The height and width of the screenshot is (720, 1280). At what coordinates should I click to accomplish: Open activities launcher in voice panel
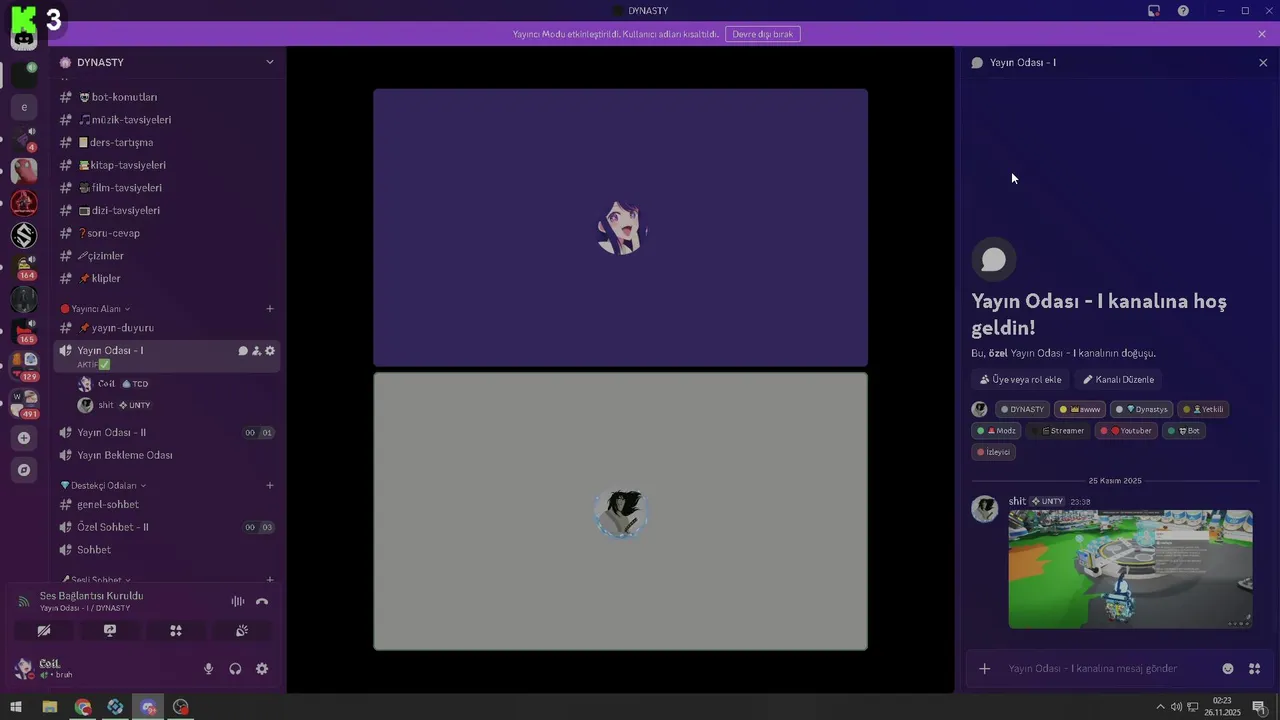click(x=176, y=631)
